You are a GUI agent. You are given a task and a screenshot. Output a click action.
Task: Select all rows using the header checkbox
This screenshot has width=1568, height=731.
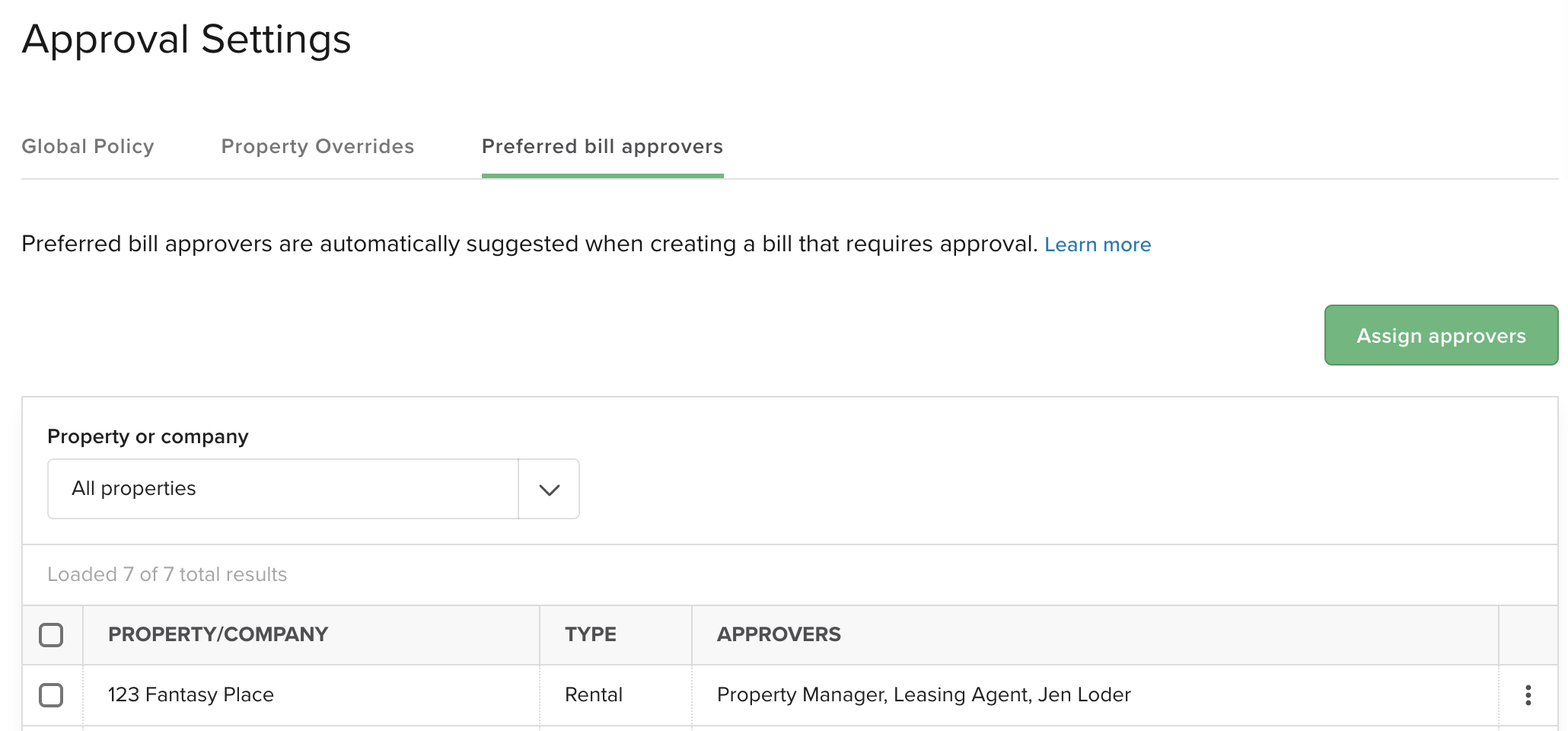pyautogui.click(x=52, y=634)
